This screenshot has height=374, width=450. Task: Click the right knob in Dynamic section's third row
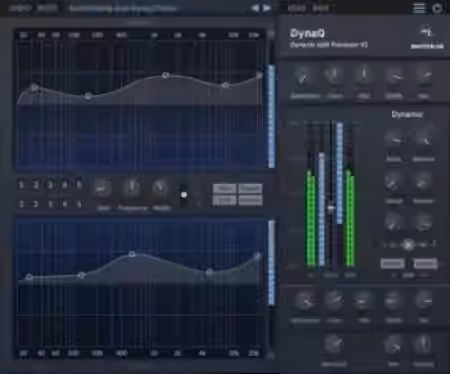423,222
